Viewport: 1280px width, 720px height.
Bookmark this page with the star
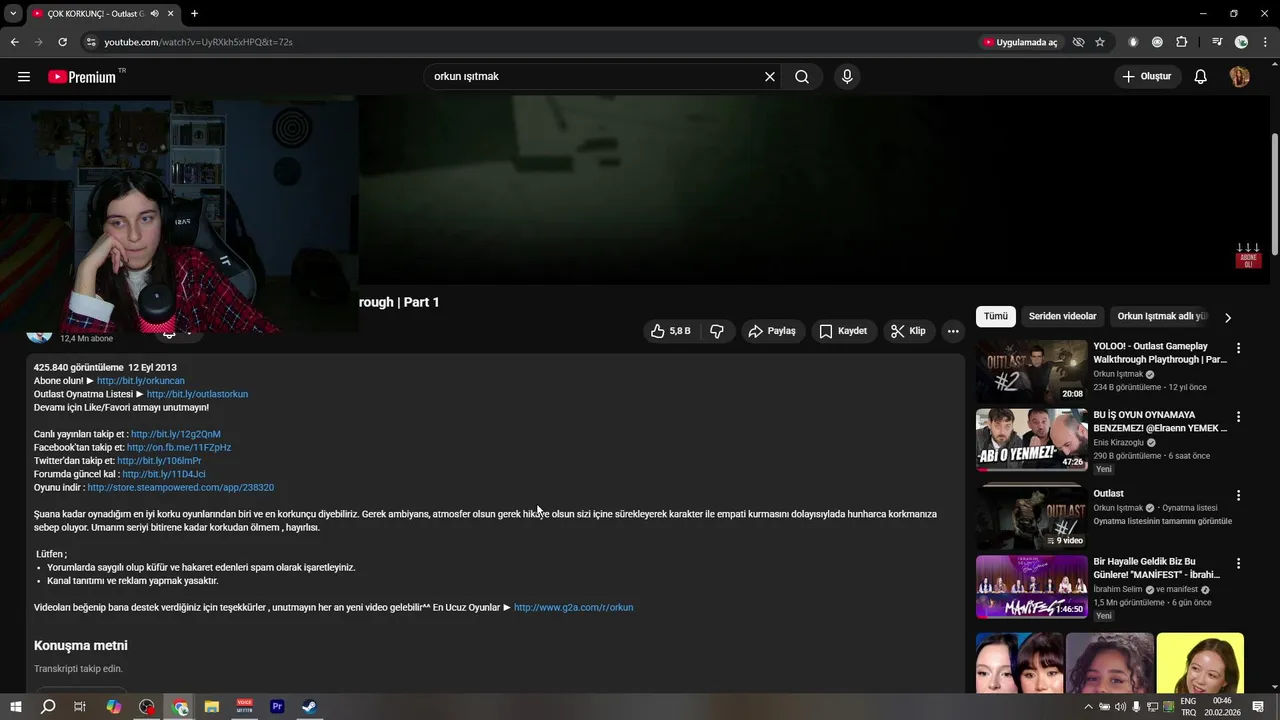tap(1100, 42)
